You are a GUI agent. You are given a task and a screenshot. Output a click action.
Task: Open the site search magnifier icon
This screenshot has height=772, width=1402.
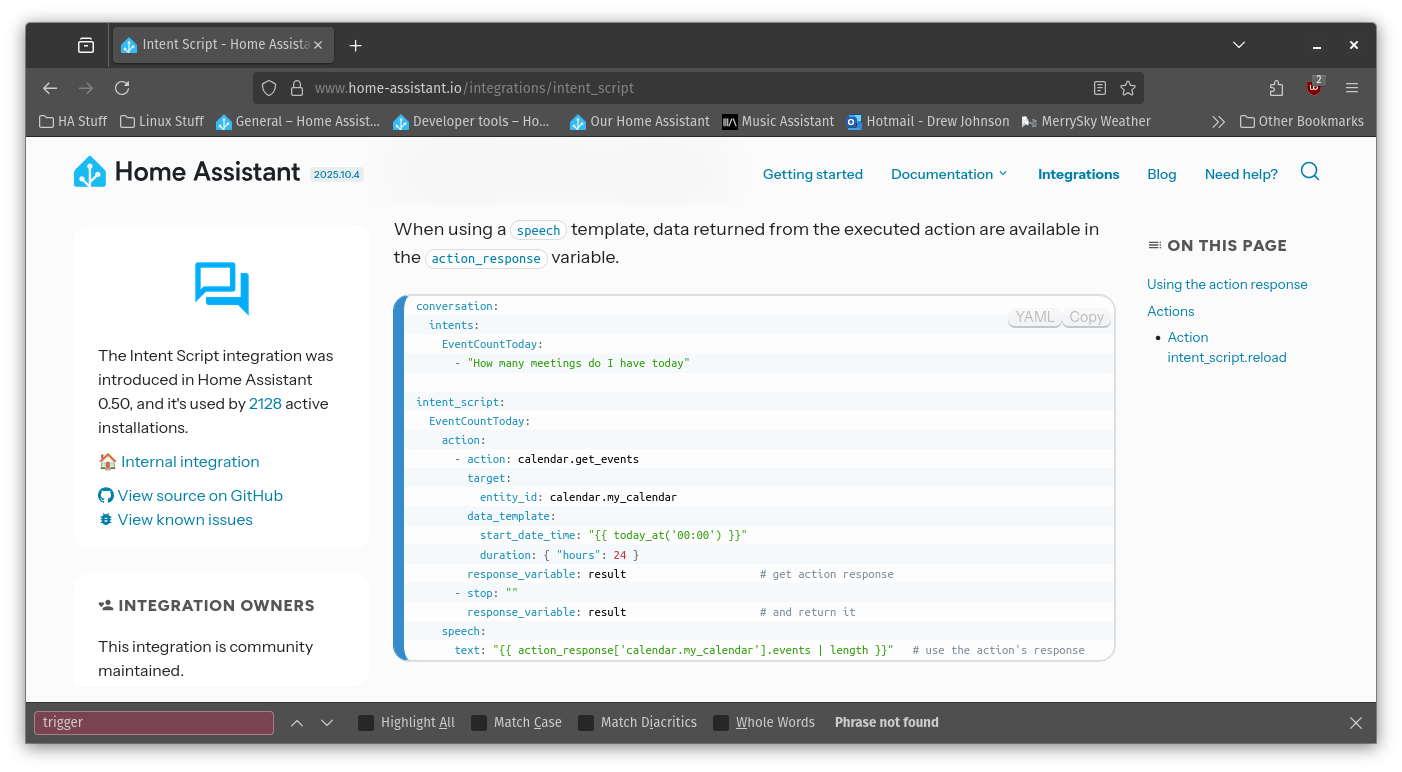pyautogui.click(x=1309, y=172)
